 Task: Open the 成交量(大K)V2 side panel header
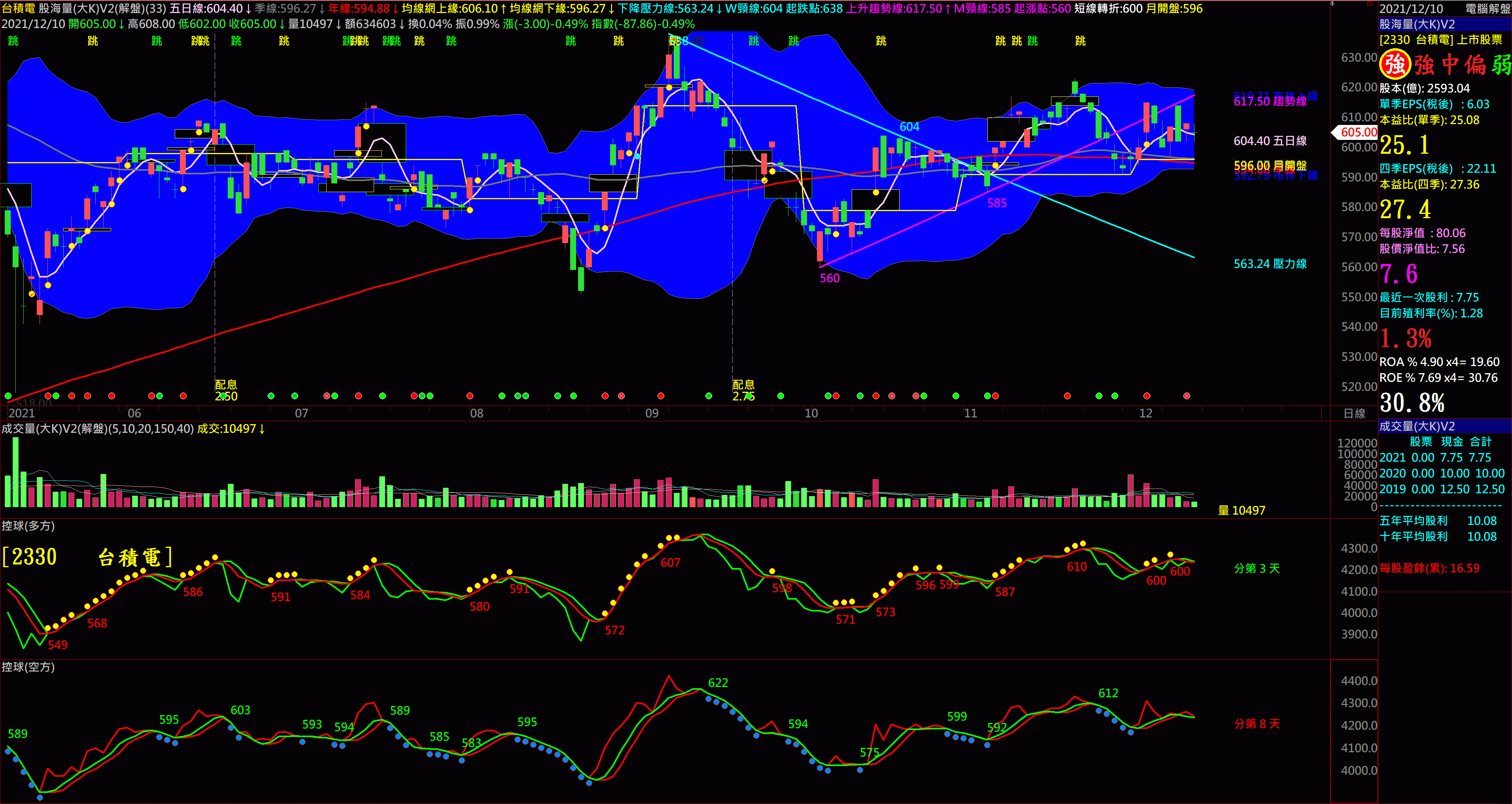point(1417,426)
